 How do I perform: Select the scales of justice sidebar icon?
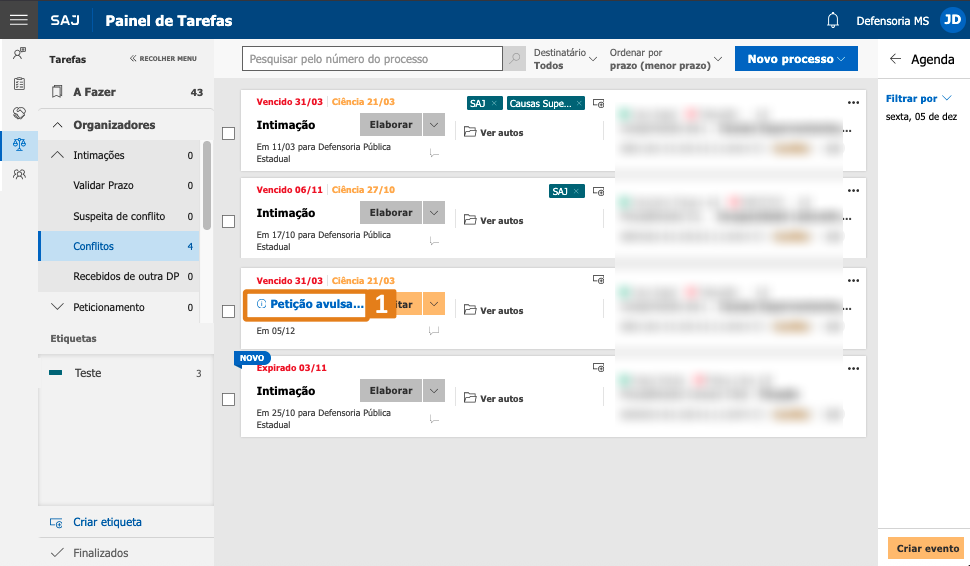click(x=19, y=144)
